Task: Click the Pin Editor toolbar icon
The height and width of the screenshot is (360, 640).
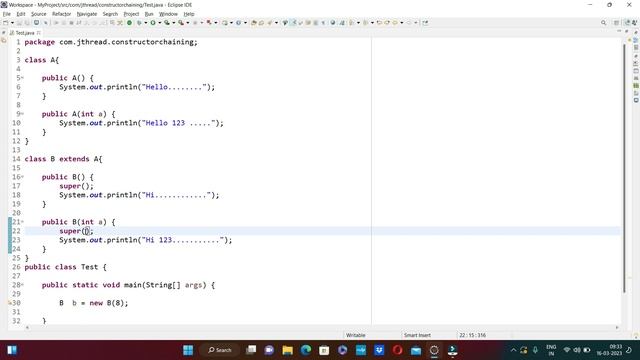Action: 425,23
